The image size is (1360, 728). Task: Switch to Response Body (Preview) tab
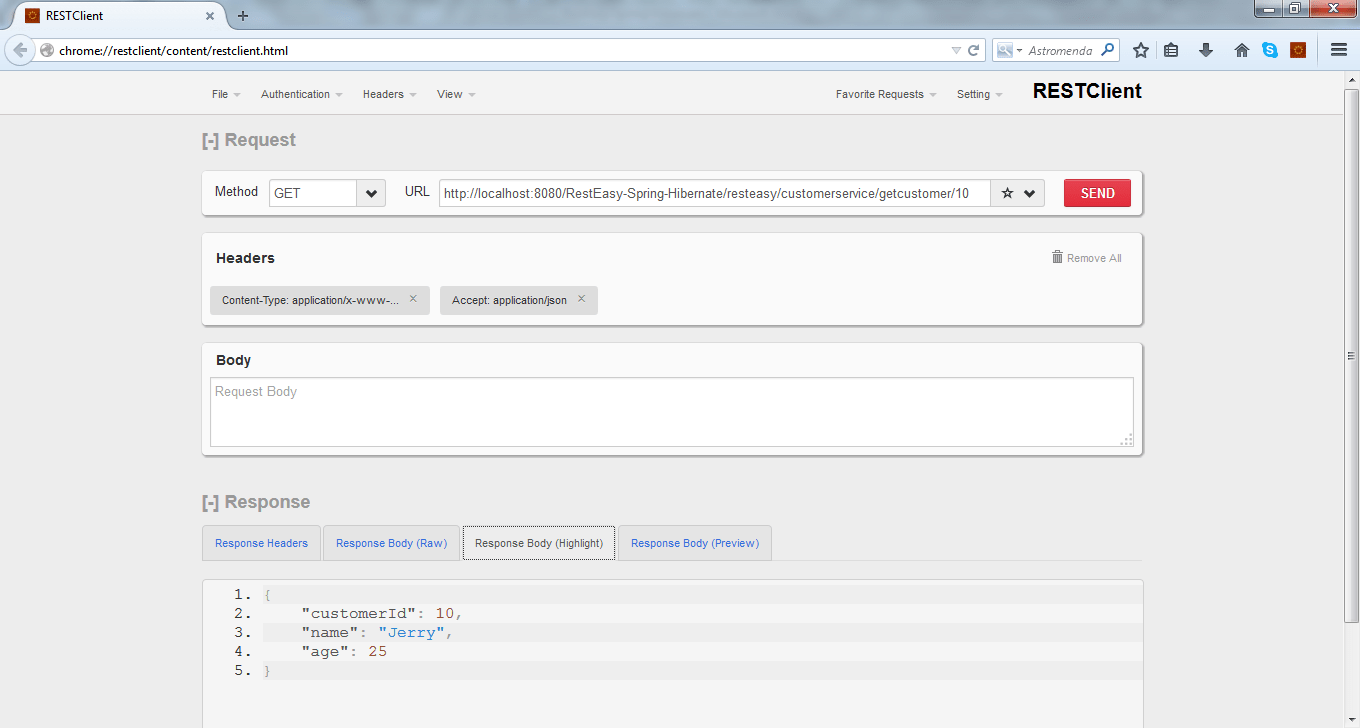point(694,542)
